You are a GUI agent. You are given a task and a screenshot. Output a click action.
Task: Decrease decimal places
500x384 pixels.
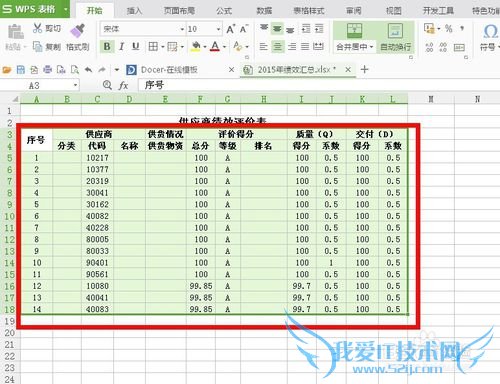point(443,47)
